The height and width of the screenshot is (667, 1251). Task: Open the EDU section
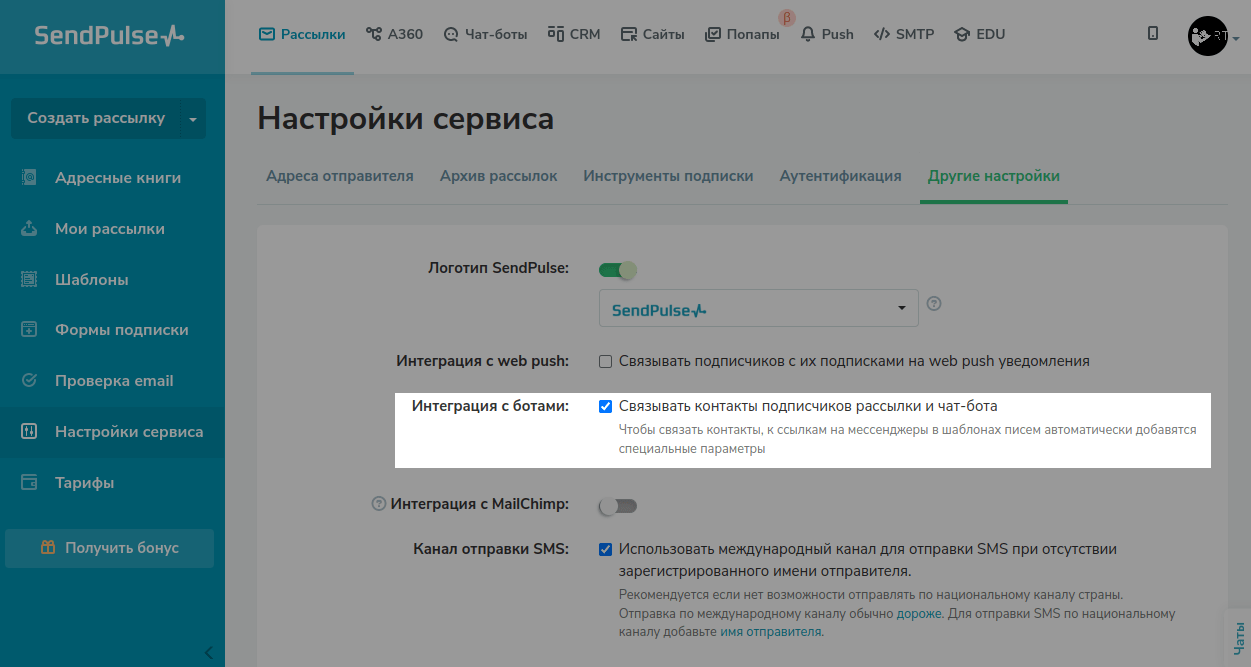[979, 34]
